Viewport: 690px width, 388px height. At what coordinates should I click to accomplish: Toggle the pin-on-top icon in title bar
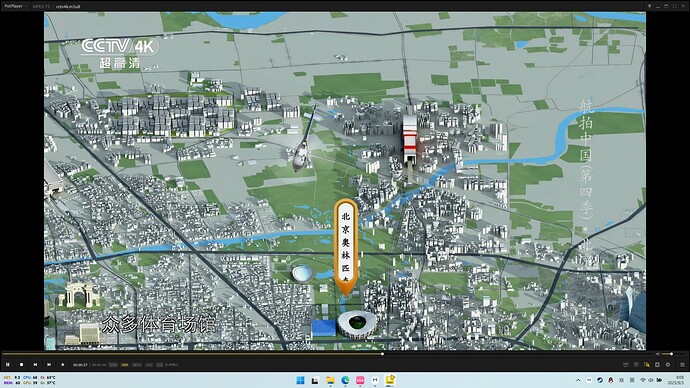pyautogui.click(x=650, y=6)
